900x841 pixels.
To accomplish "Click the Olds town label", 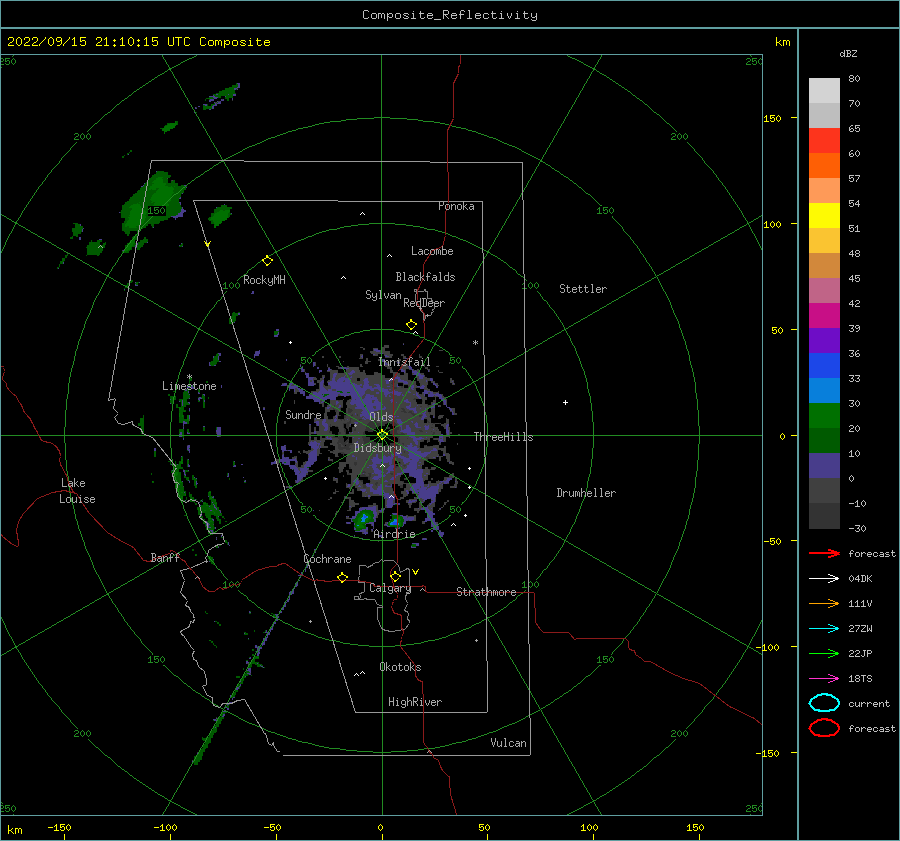I will (x=381, y=417).
